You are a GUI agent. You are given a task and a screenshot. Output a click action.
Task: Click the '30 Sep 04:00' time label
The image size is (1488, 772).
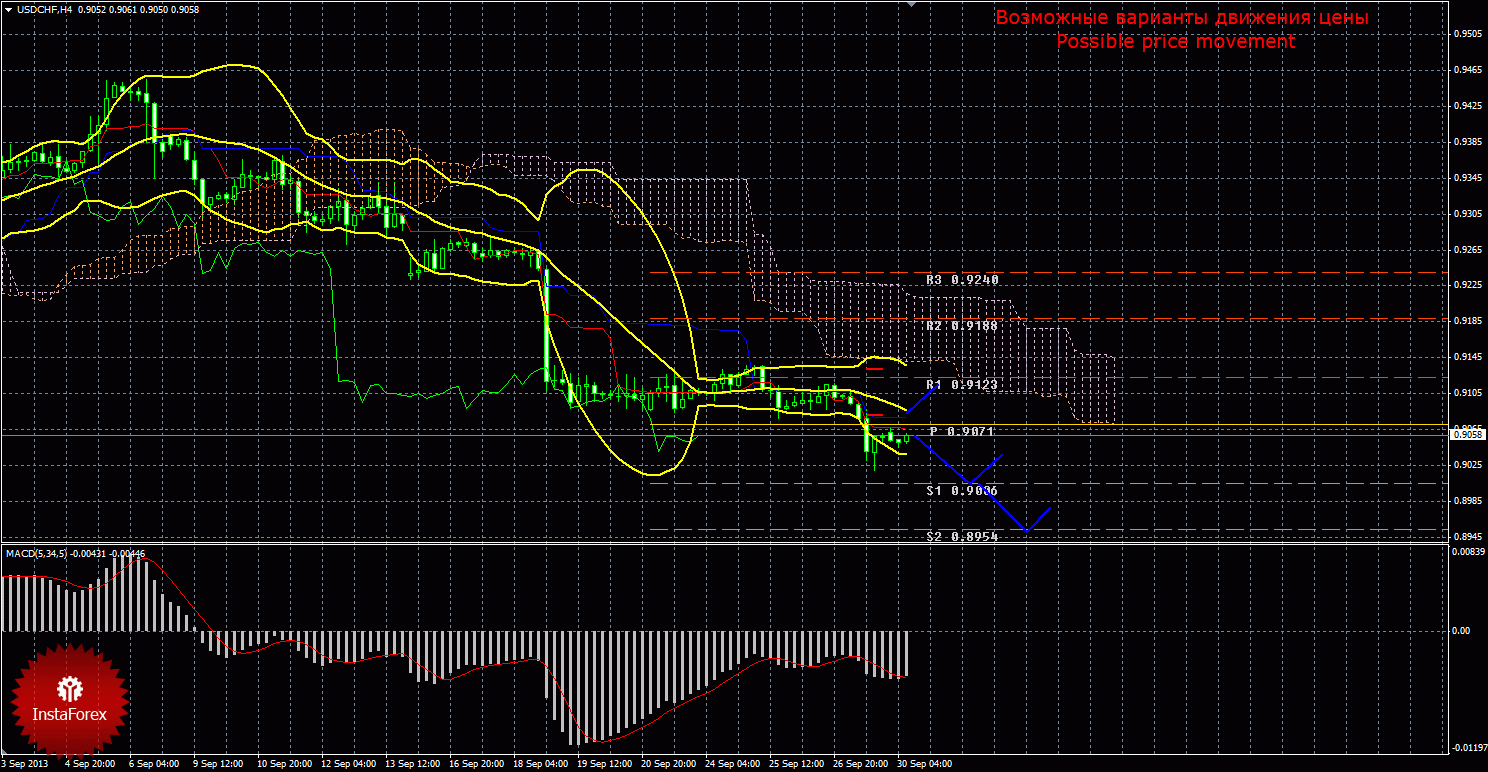(x=925, y=764)
